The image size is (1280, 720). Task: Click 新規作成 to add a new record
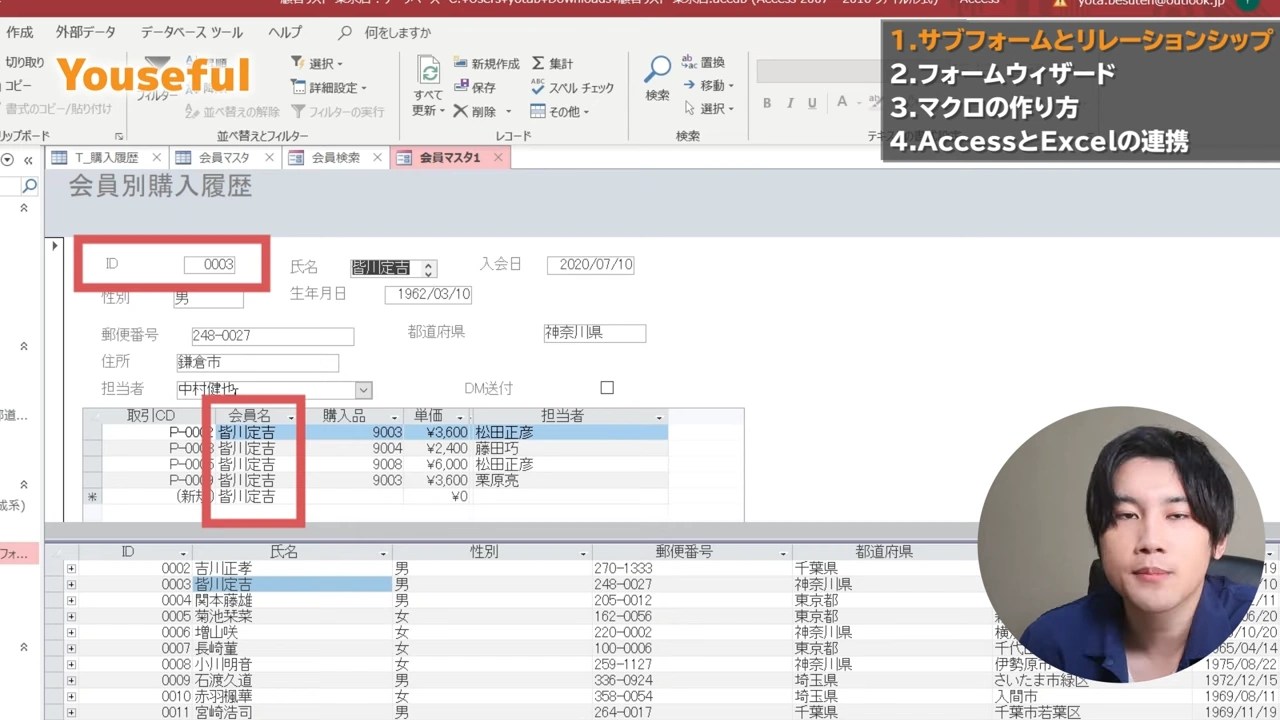pos(486,63)
